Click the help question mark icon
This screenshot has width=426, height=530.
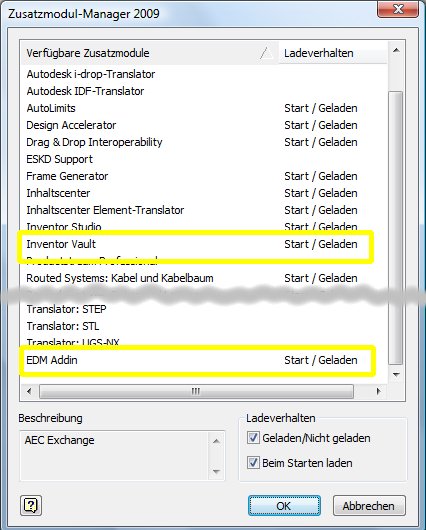(x=31, y=505)
